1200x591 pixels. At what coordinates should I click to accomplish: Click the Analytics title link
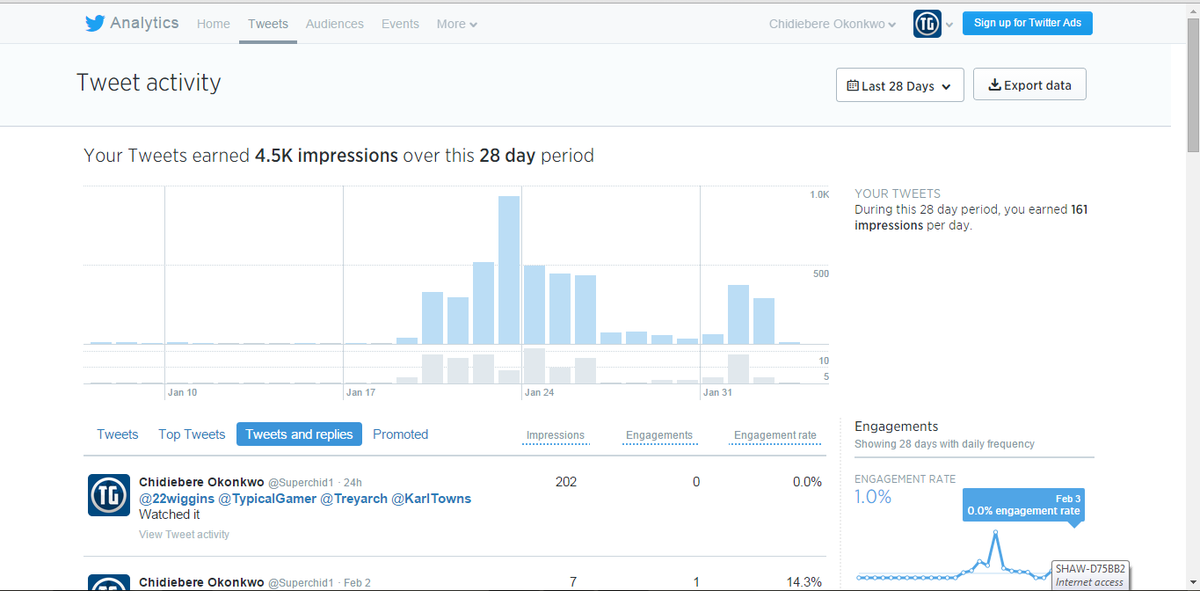pyautogui.click(x=144, y=23)
